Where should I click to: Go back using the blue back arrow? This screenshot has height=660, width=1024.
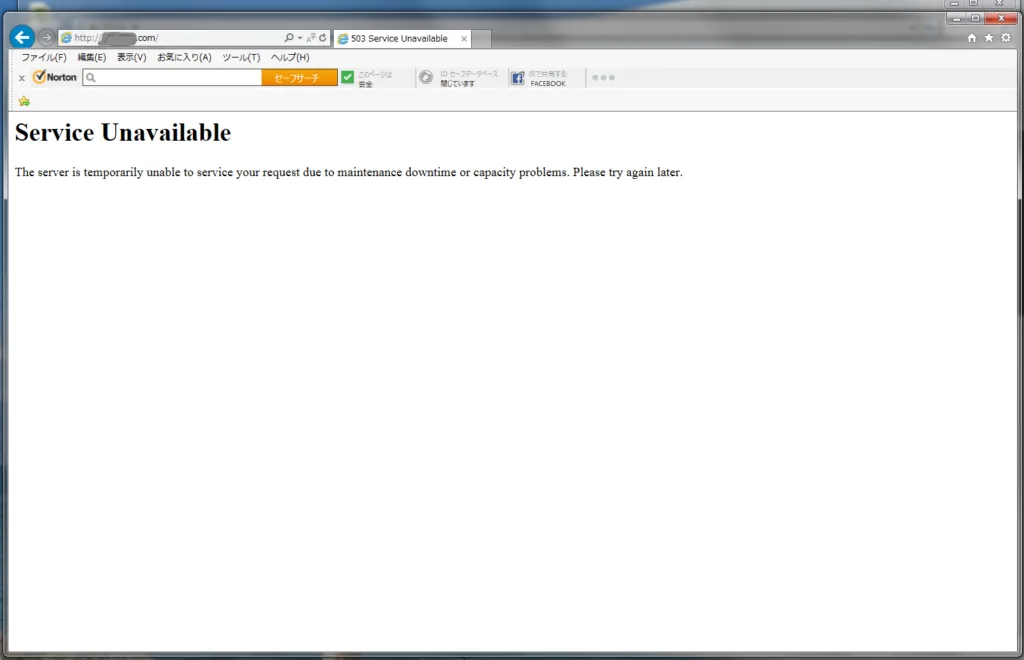point(22,37)
